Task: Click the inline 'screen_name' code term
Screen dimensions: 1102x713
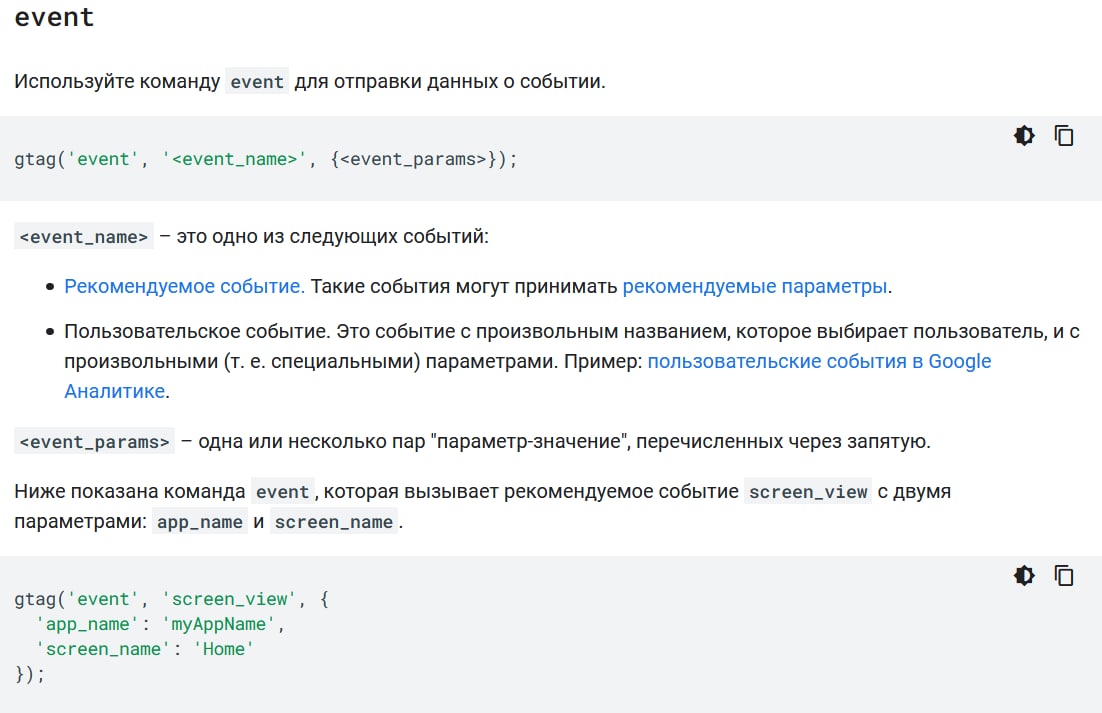Action: coord(334,522)
